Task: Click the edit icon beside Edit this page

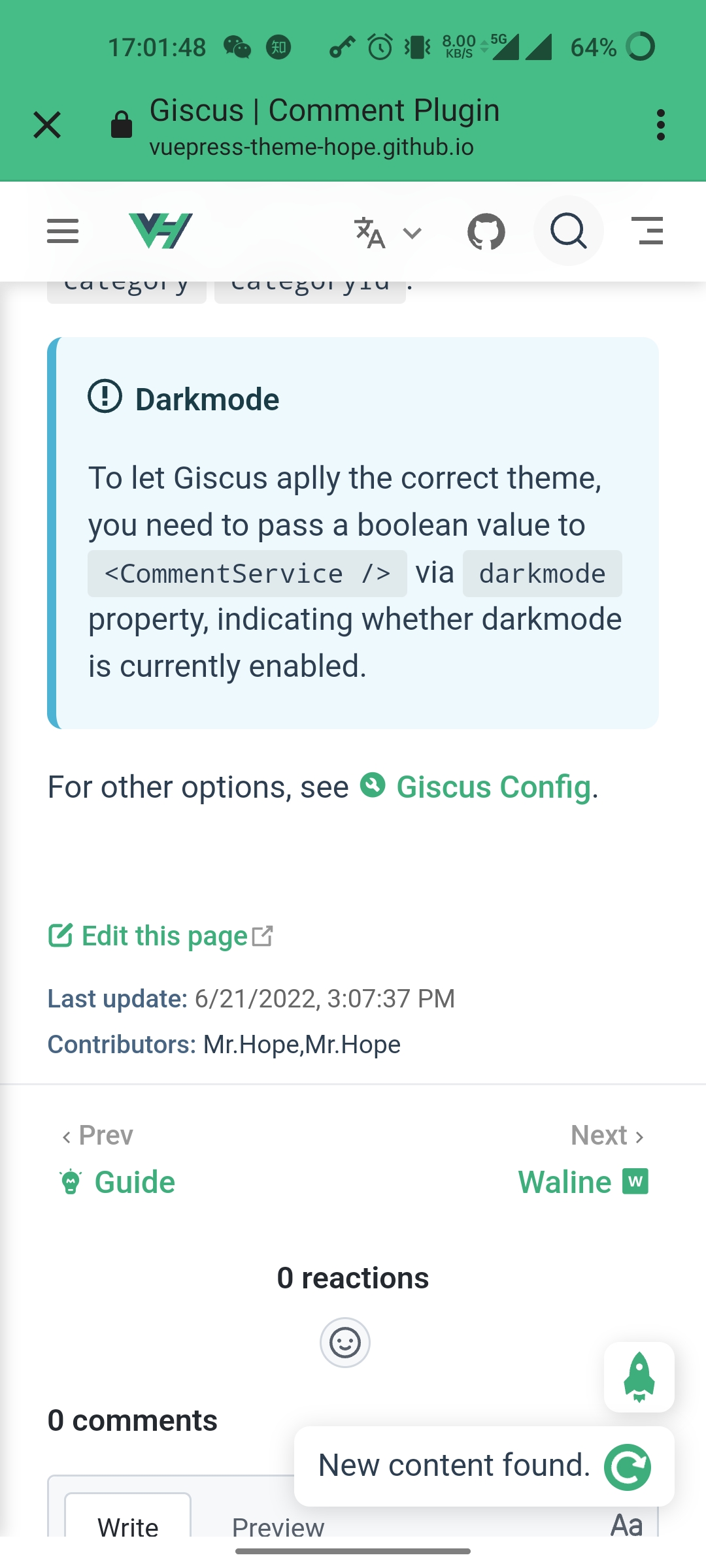Action: (x=61, y=934)
